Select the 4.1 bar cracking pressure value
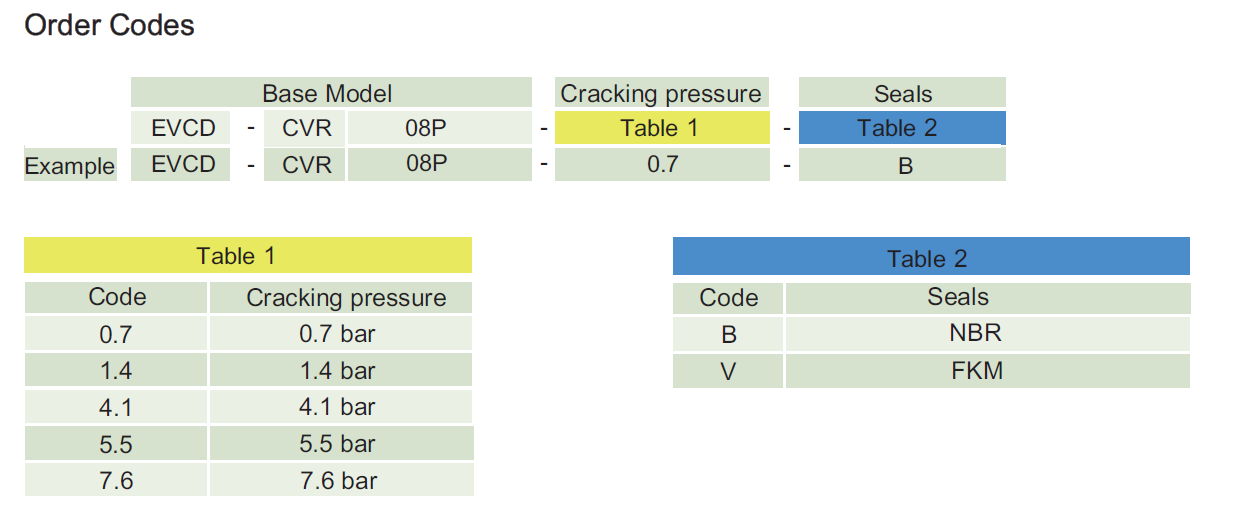The height and width of the screenshot is (520, 1238). click(x=338, y=407)
